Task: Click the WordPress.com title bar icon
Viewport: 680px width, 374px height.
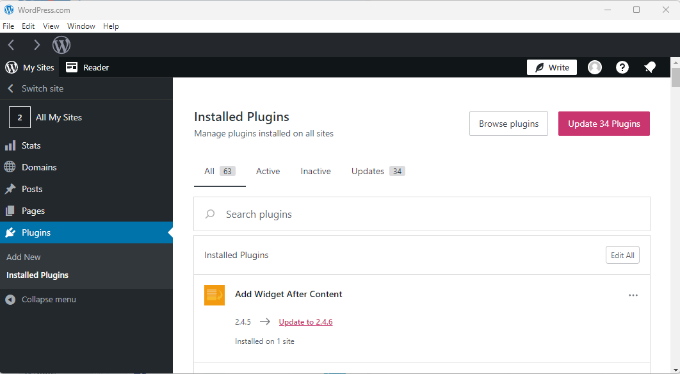Action: tap(9, 10)
